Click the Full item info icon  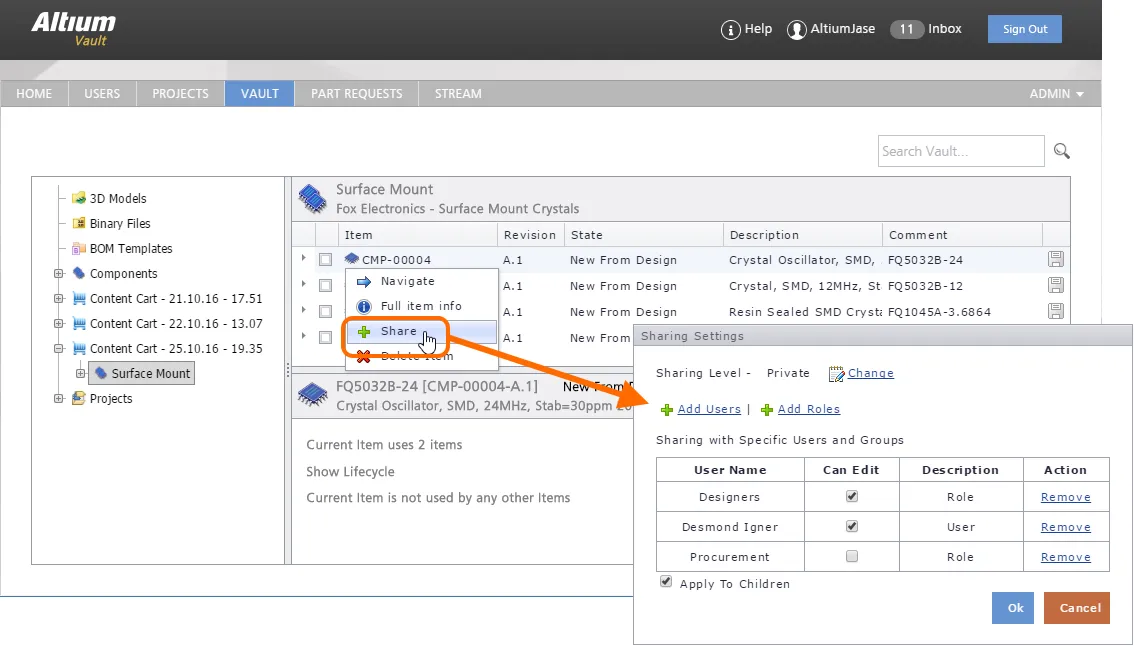click(364, 306)
